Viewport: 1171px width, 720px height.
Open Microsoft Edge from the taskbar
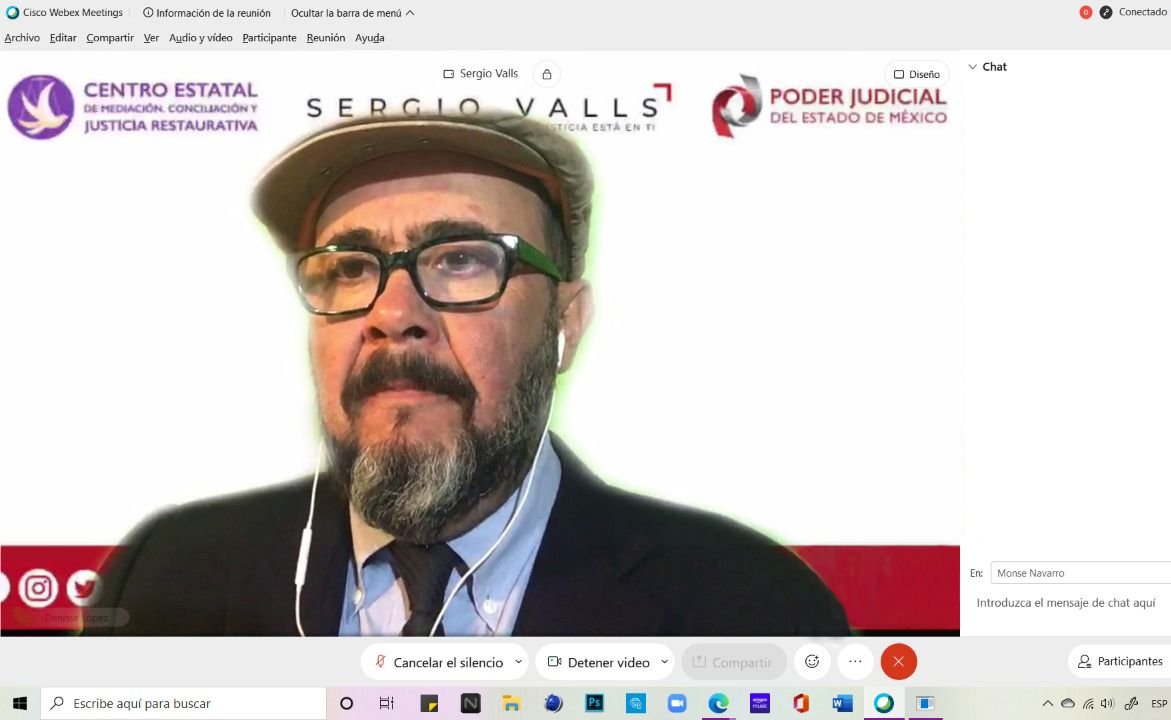[718, 703]
